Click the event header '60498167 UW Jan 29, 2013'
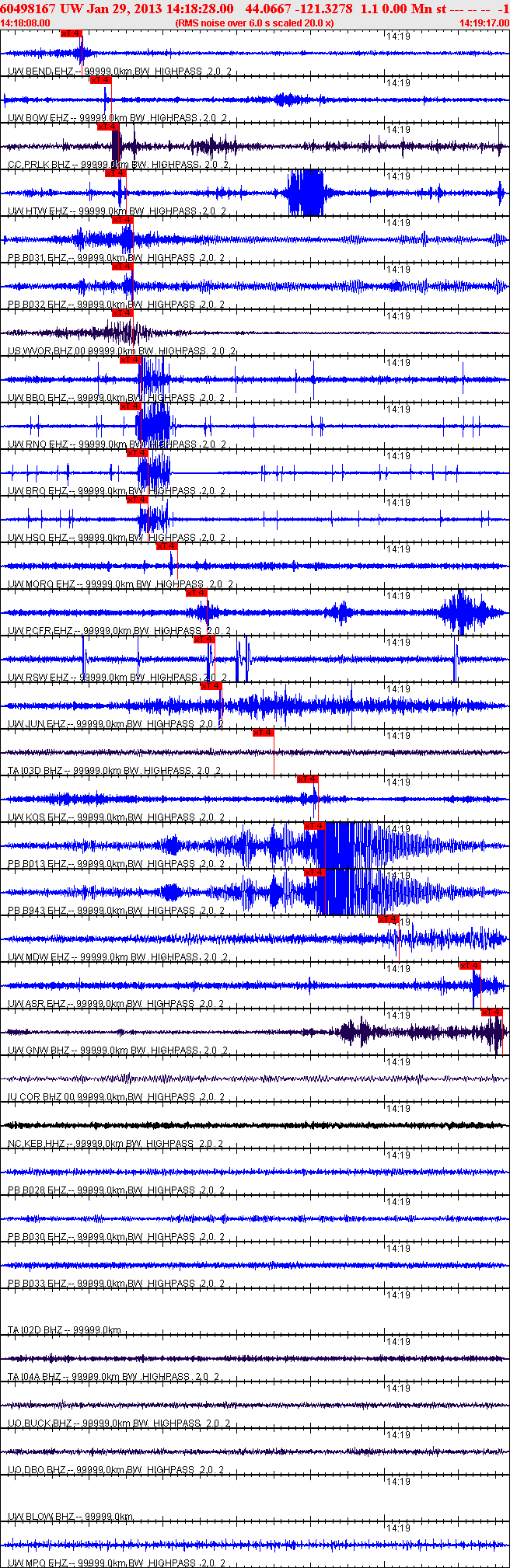The height and width of the screenshot is (1568, 510). coord(82,9)
